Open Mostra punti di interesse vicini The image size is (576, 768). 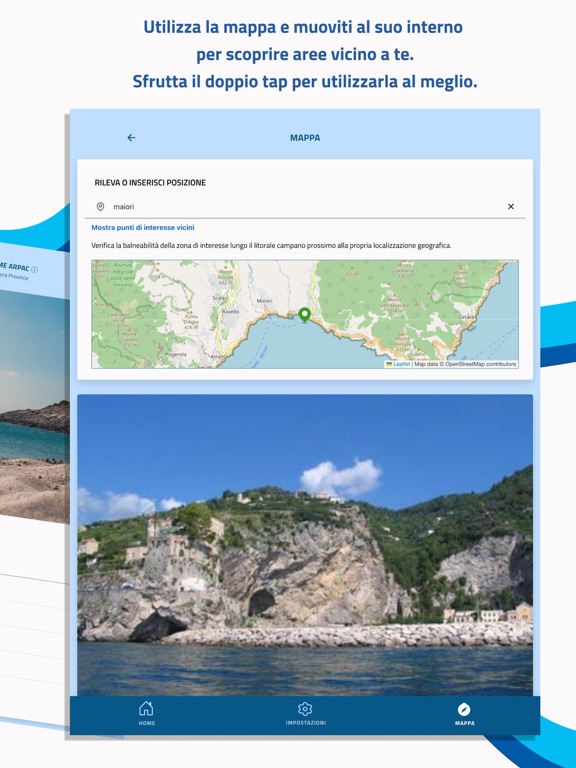143,227
